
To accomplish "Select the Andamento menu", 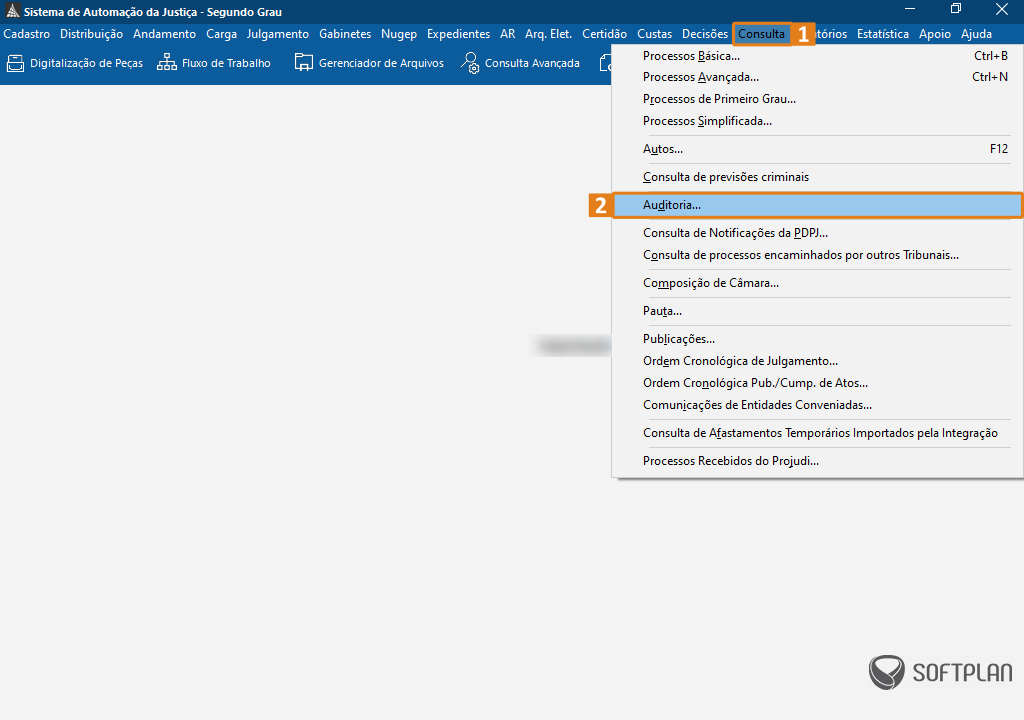I will point(165,34).
